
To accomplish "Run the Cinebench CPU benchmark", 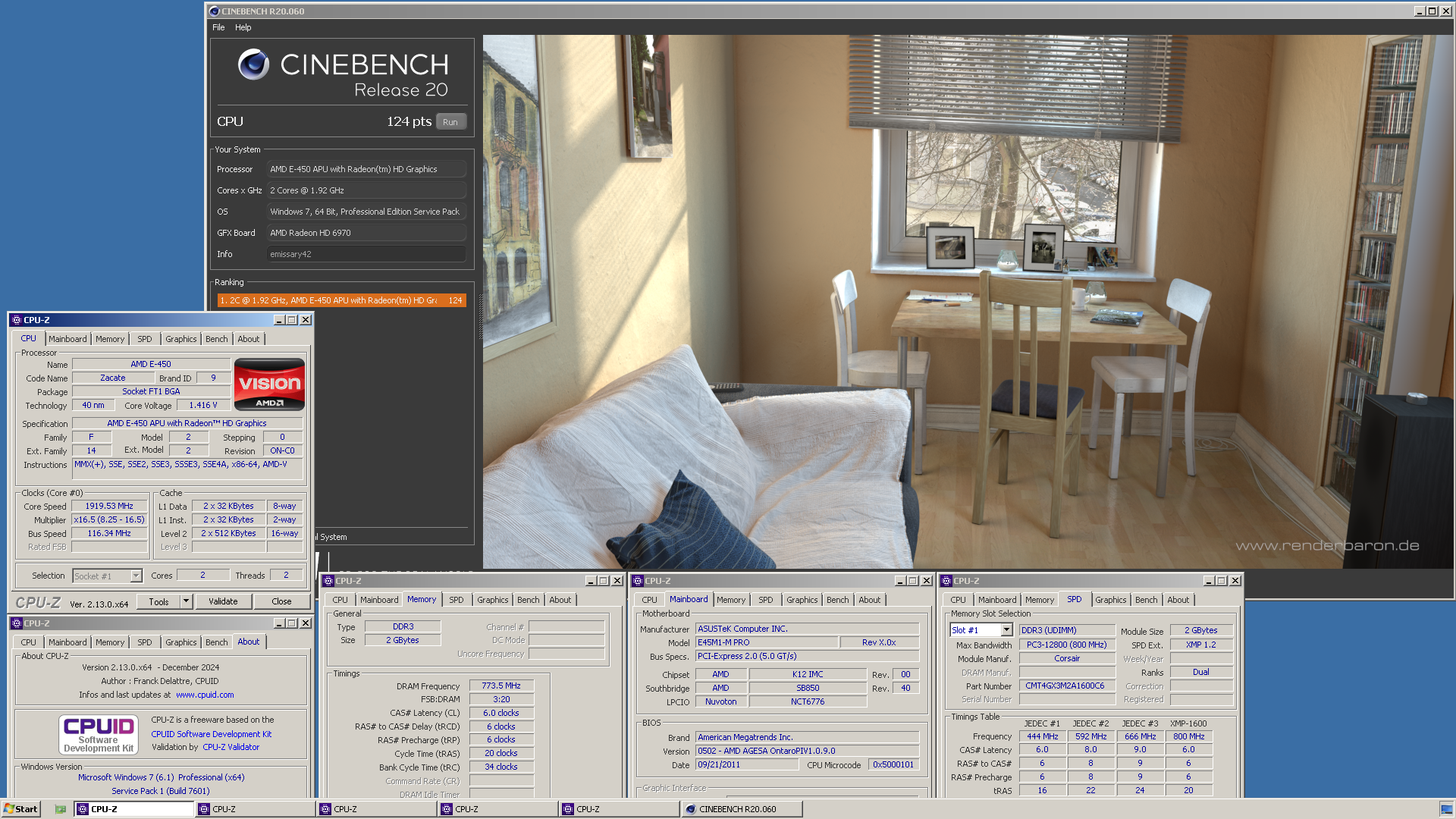I will point(450,122).
